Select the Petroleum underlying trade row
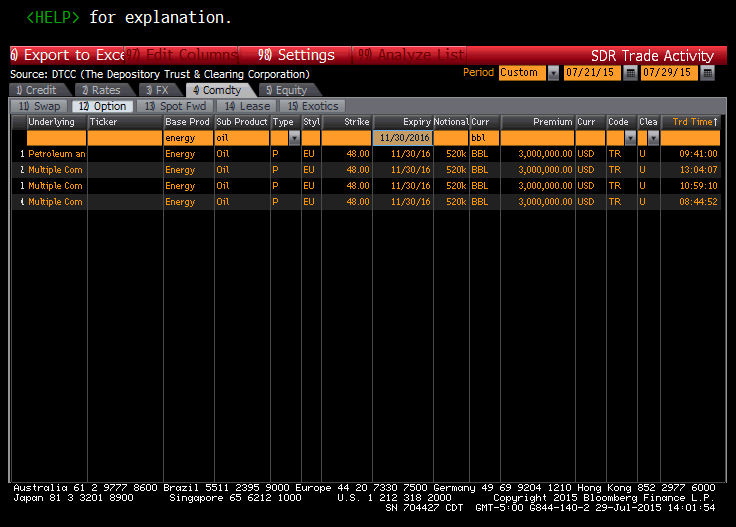 [x=57, y=154]
